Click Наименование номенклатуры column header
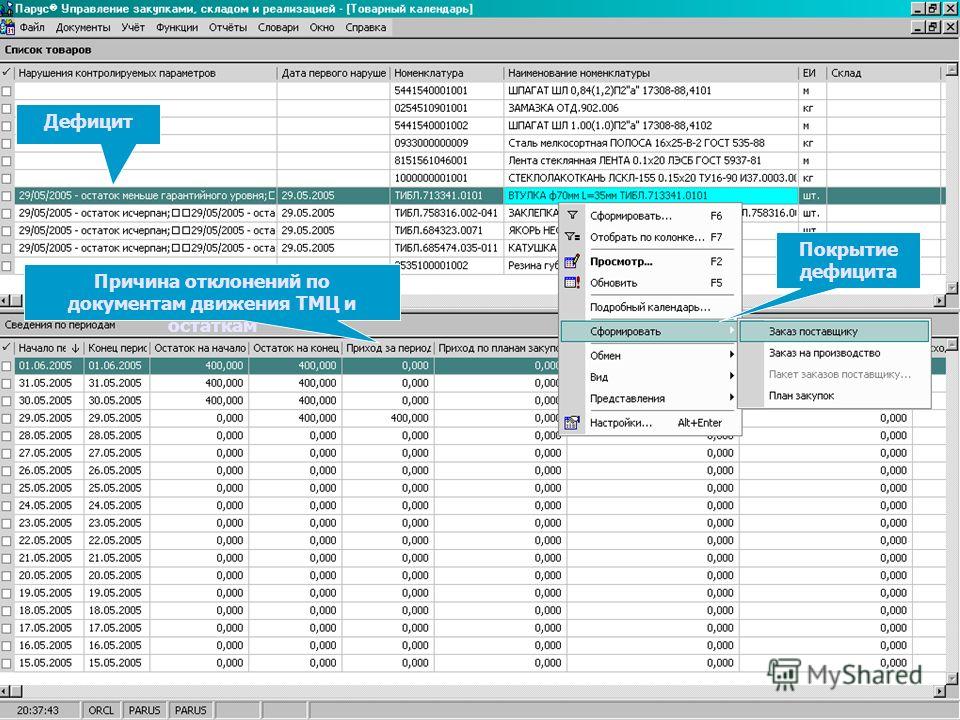 [x=651, y=73]
